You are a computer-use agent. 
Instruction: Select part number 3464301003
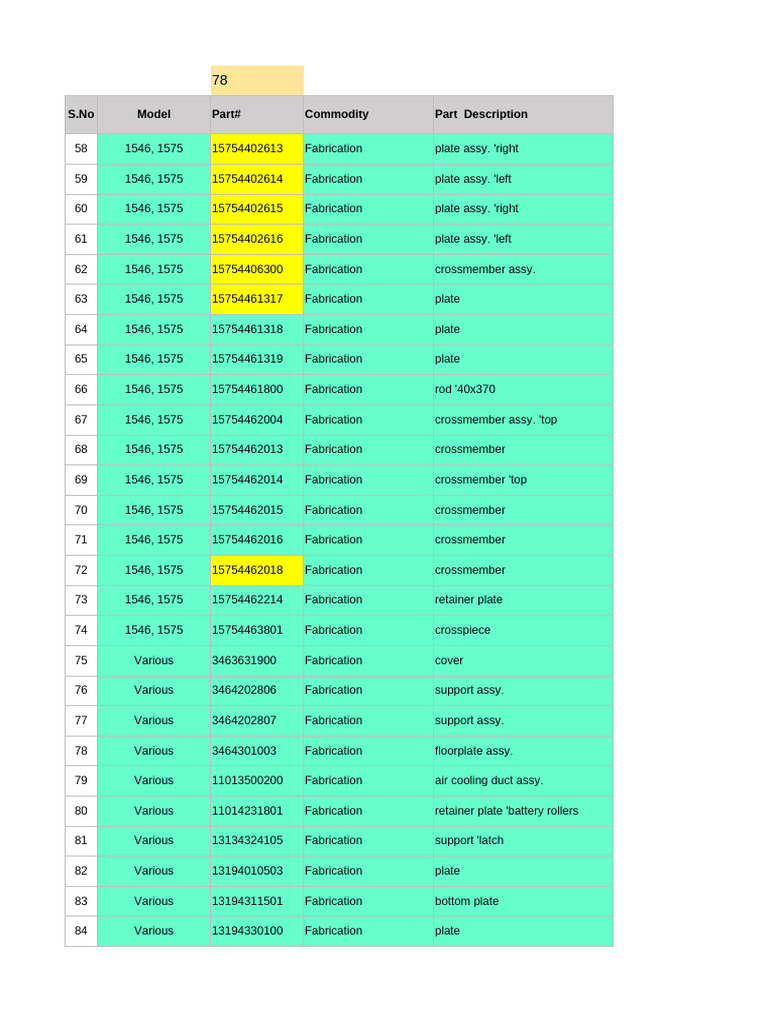(x=257, y=751)
